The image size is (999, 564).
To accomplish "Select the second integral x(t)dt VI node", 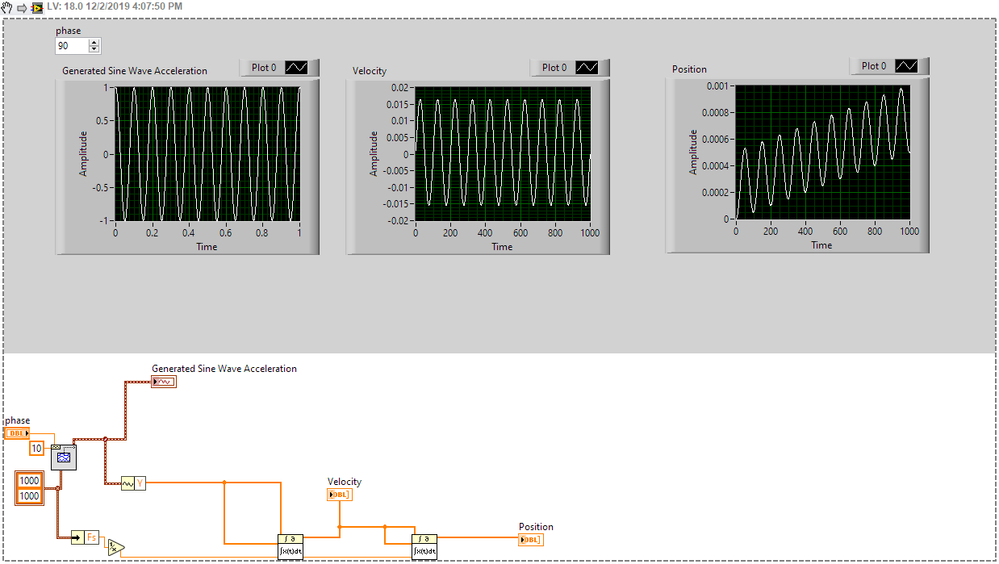I will pos(424,547).
